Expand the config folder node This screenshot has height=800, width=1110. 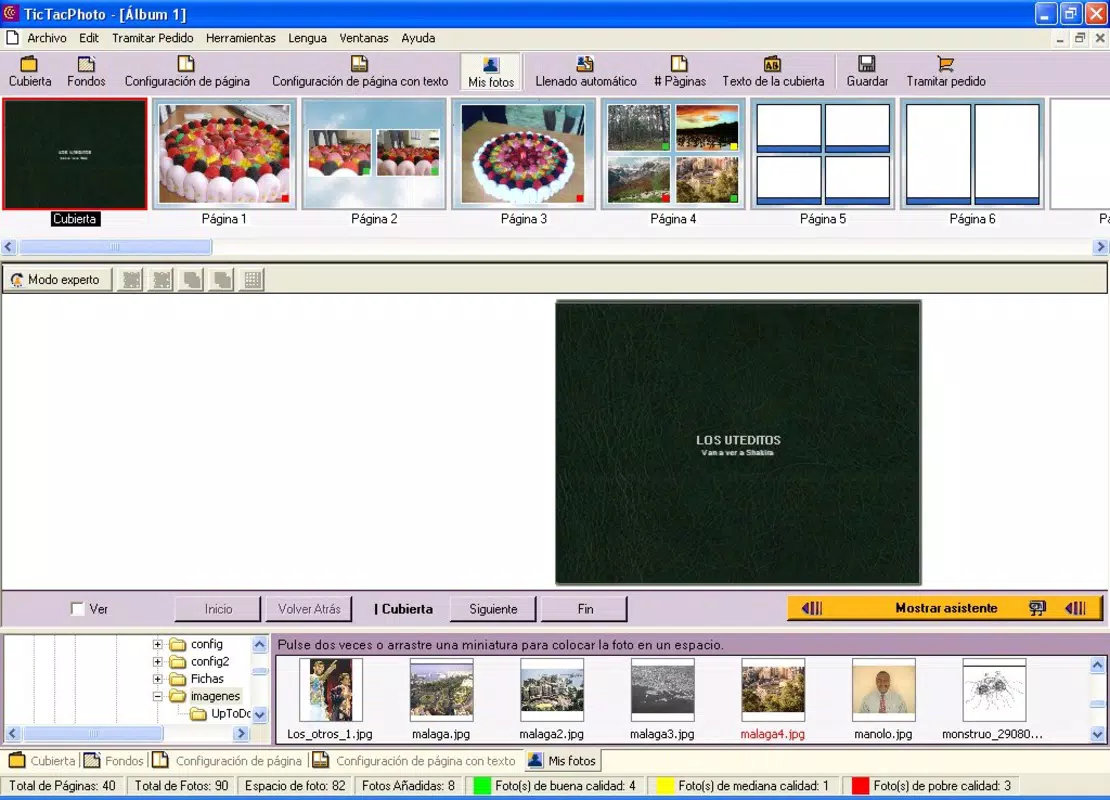tap(158, 644)
